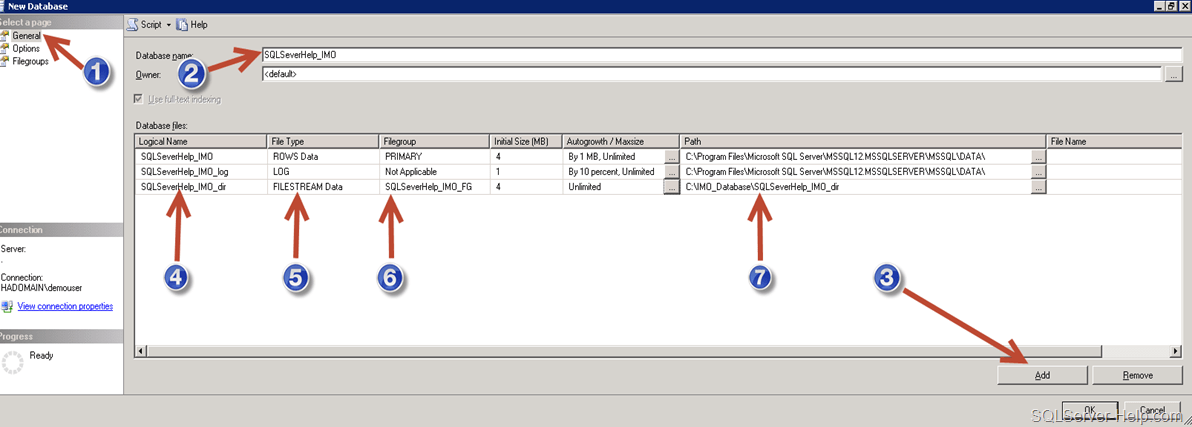1192x427 pixels.
Task: Switch to the Filegroups page
Action: pos(30,61)
